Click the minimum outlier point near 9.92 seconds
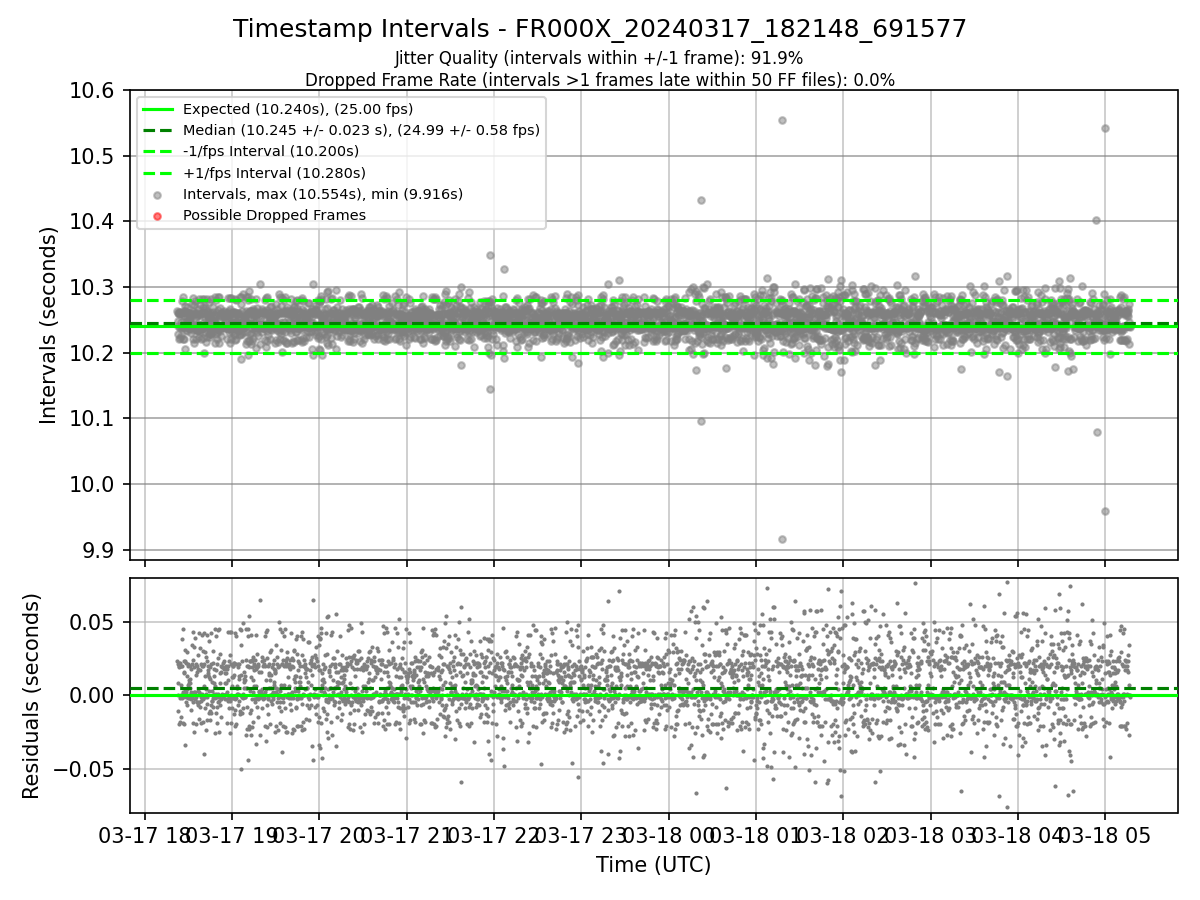The width and height of the screenshot is (1200, 900). (x=782, y=539)
